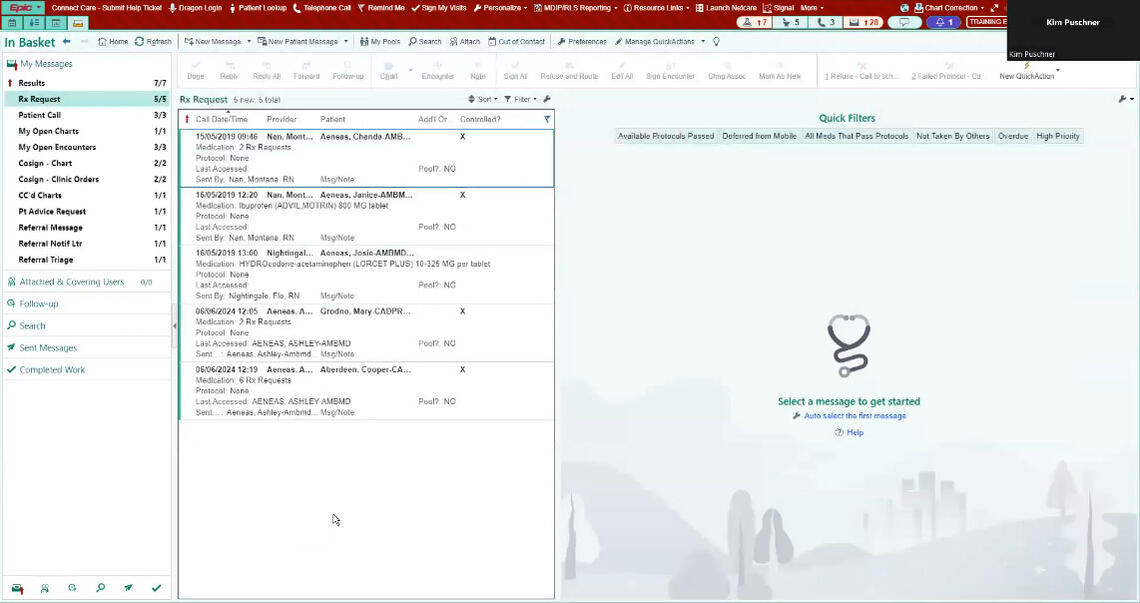
Task: Select the In Basket envelope icon tab
Action: 78,23
